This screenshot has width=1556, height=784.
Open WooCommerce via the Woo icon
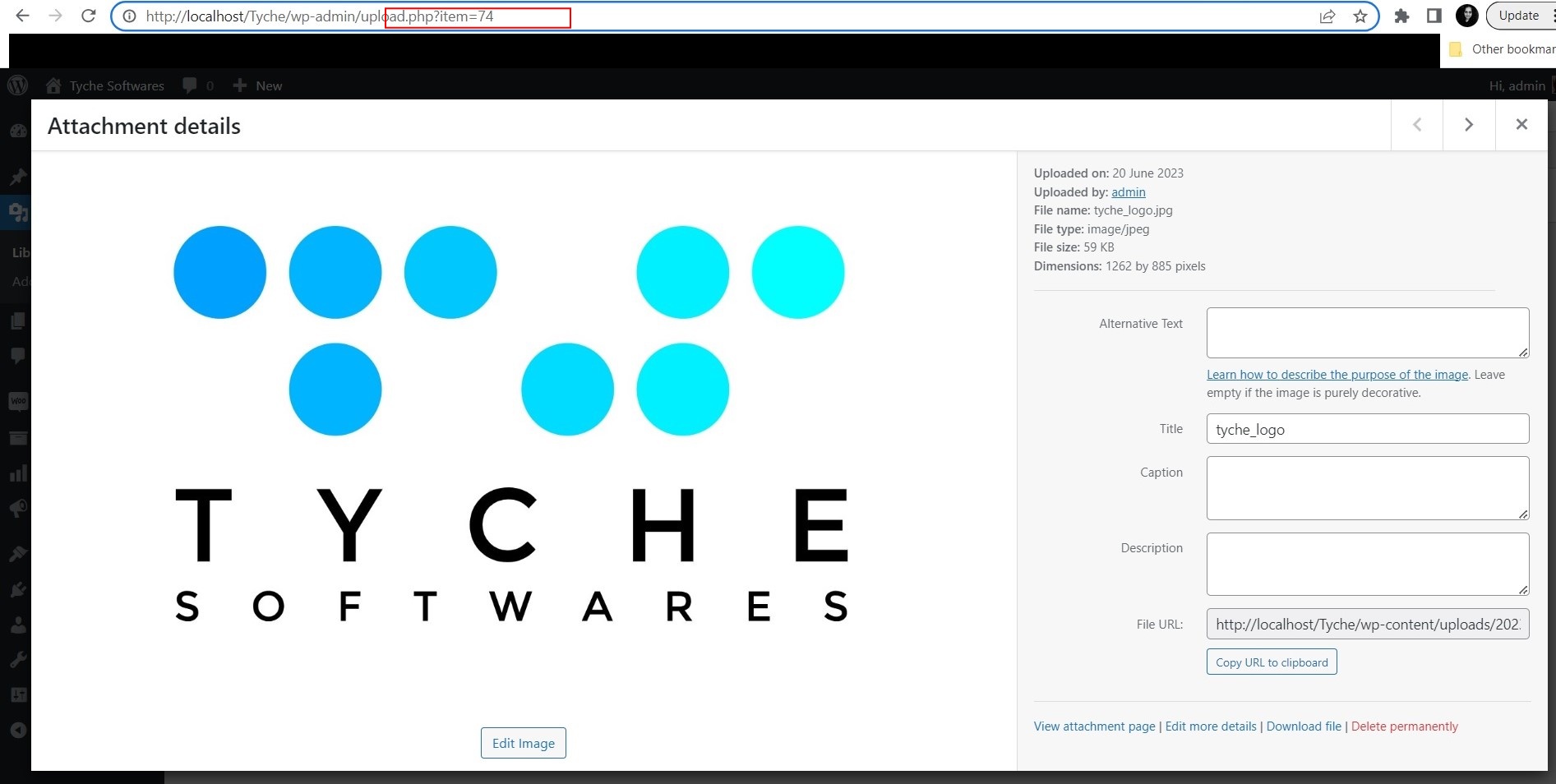17,402
